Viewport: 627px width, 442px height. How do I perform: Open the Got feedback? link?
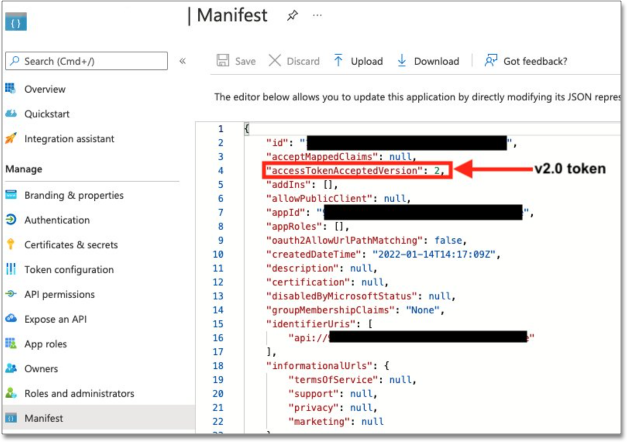tap(527, 61)
